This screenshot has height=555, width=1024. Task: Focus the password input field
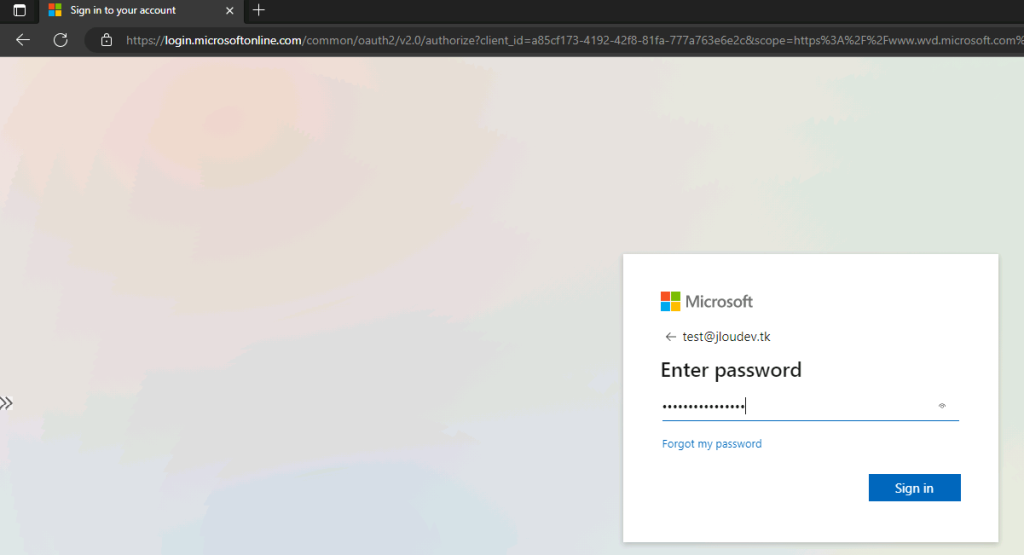coord(810,406)
